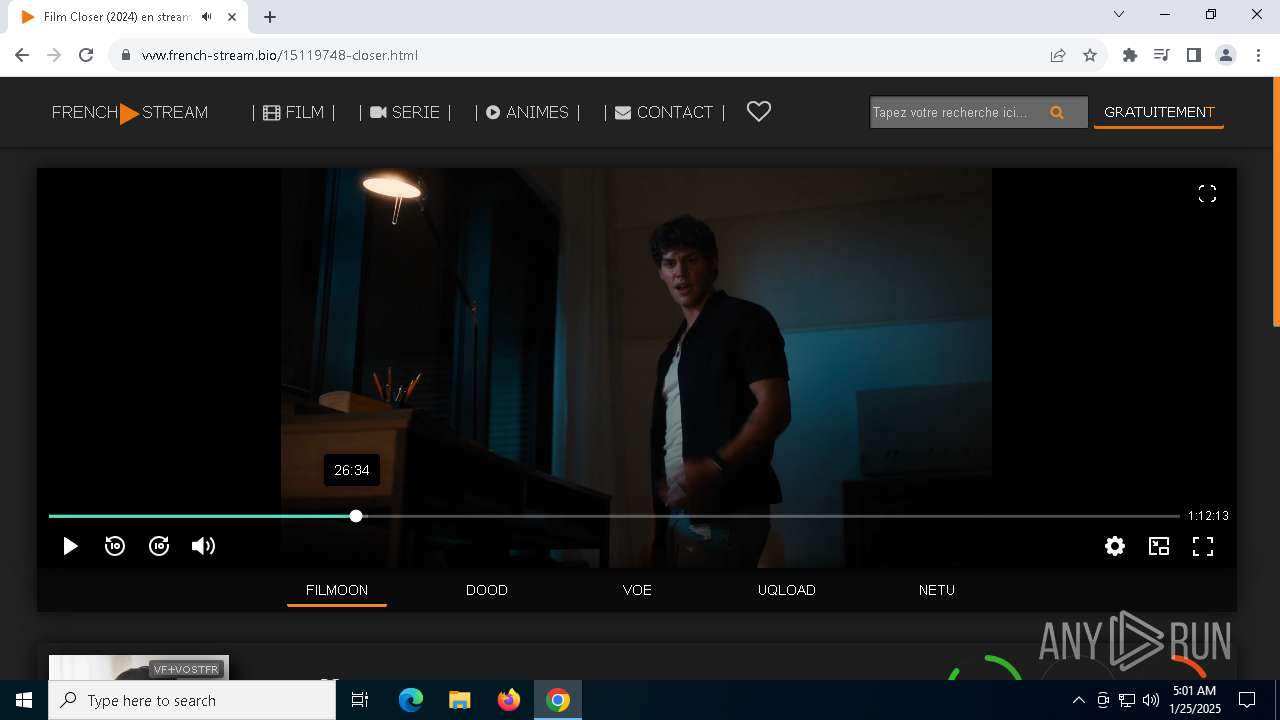Focus the site search field
1280x720 pixels.
[x=955, y=112]
